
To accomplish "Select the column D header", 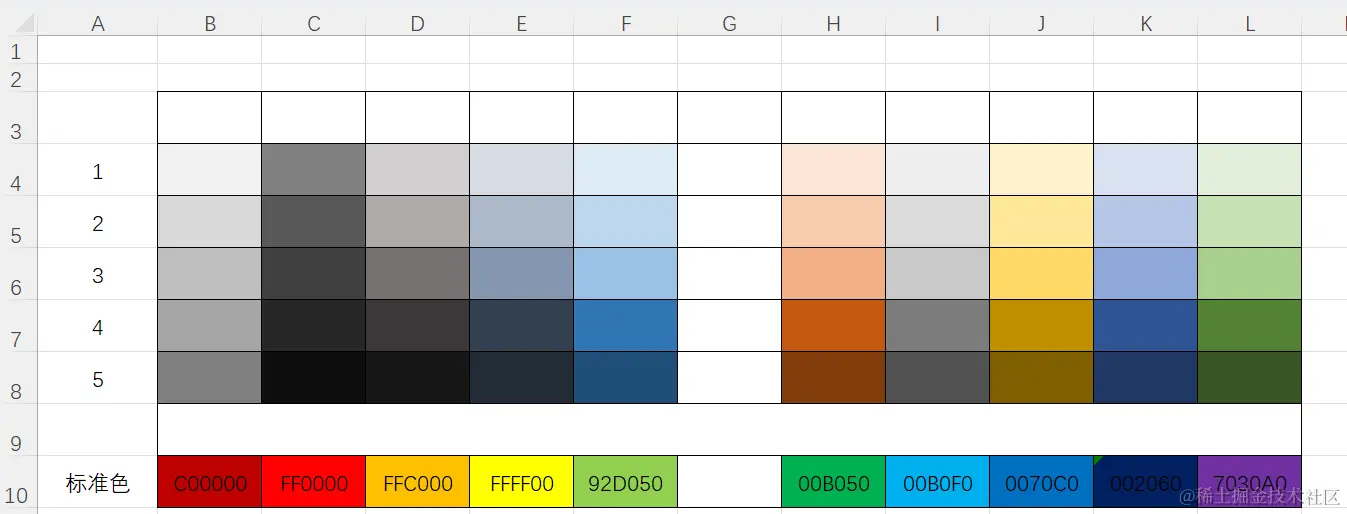I will click(418, 24).
